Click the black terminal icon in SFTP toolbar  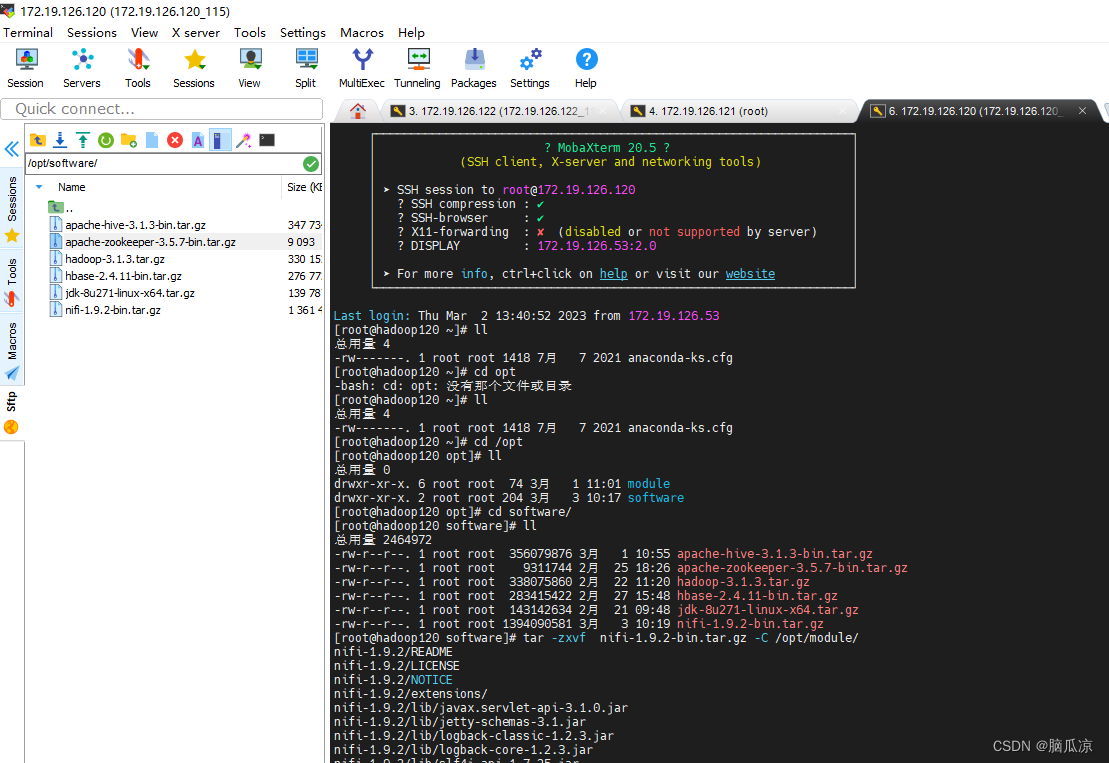tap(267, 140)
